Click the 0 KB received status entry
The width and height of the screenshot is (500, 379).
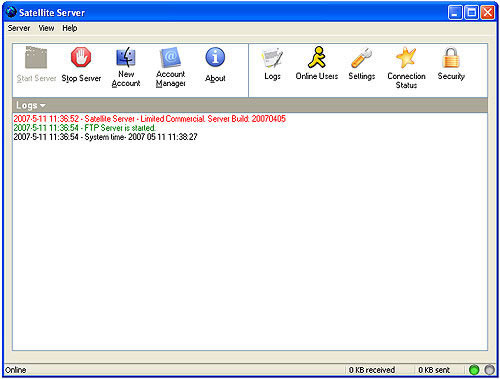(x=372, y=370)
